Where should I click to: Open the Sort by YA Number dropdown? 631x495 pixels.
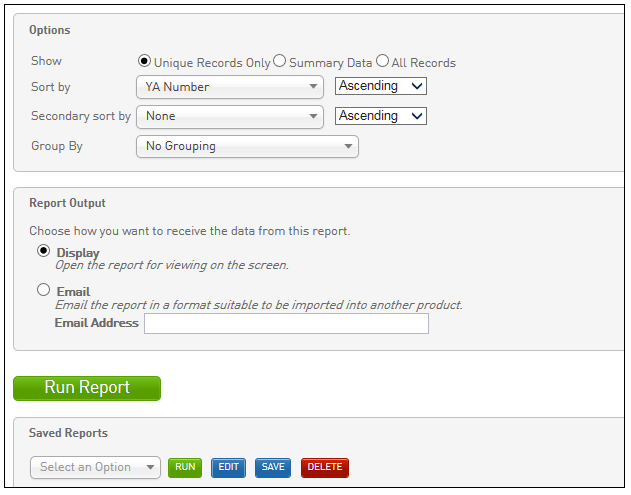pos(230,87)
